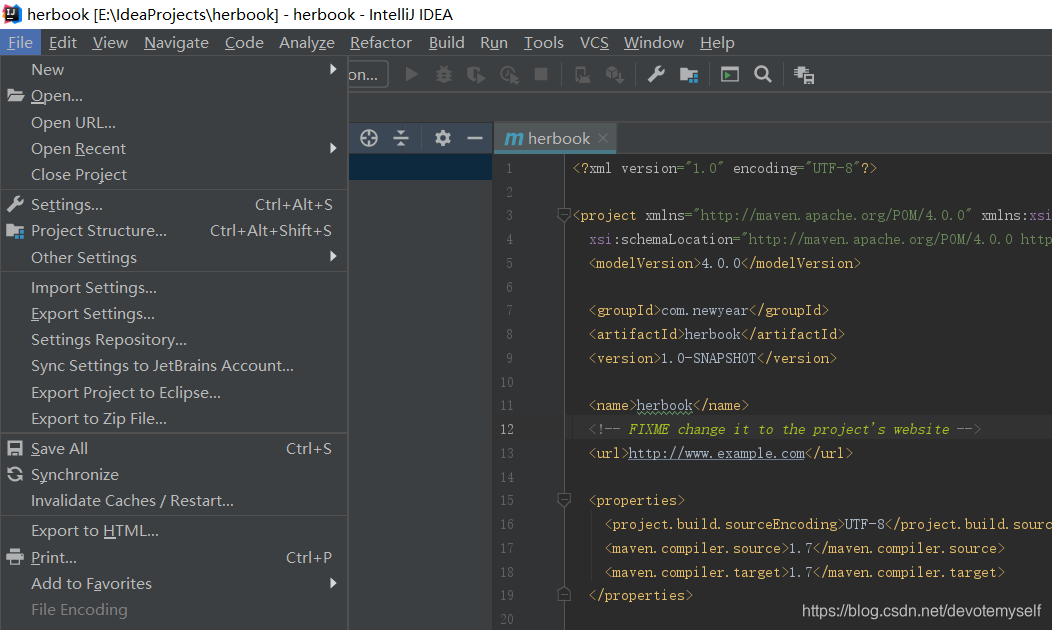Screen dimensions: 1052x630
Task: Open the VCS menu
Action: (594, 42)
